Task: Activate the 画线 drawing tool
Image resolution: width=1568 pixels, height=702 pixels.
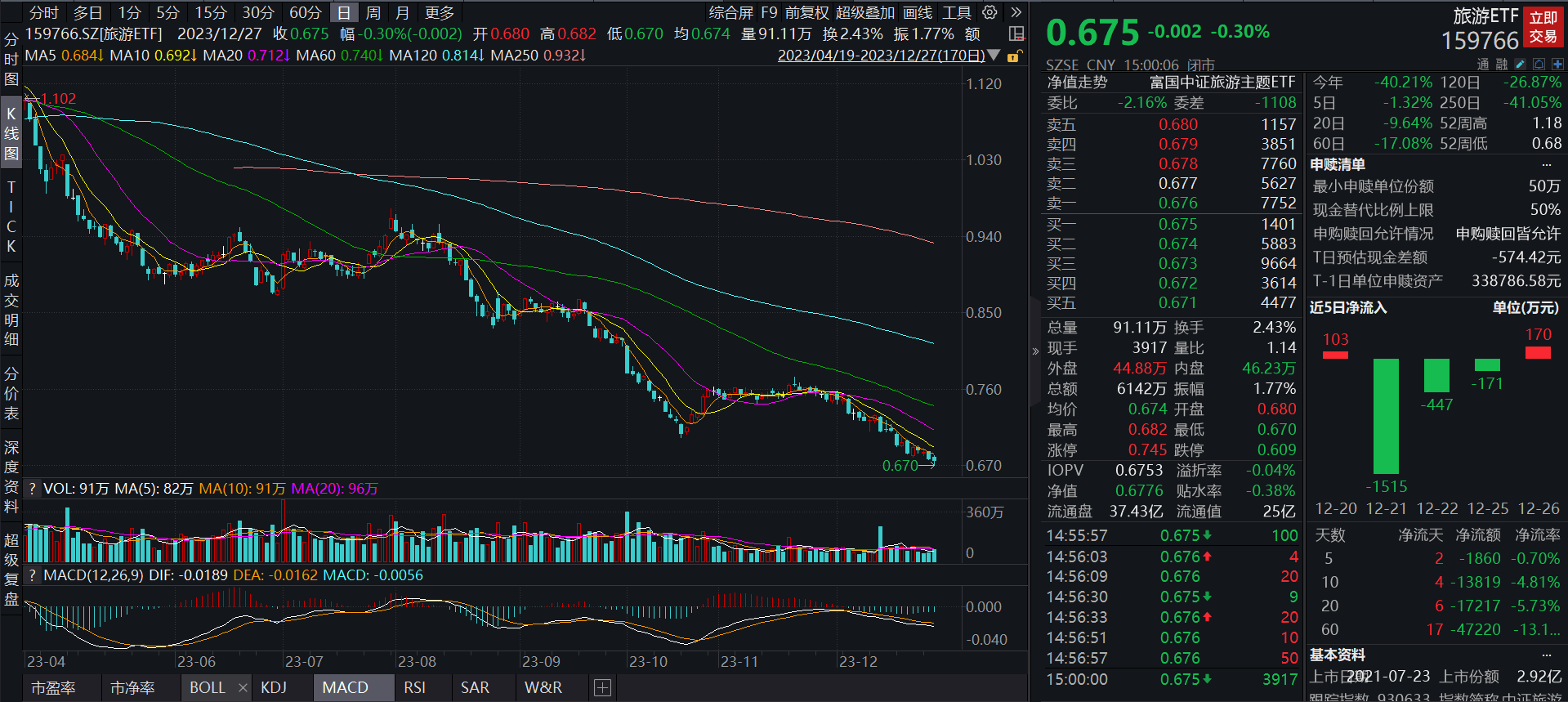Action: pyautogui.click(x=918, y=12)
